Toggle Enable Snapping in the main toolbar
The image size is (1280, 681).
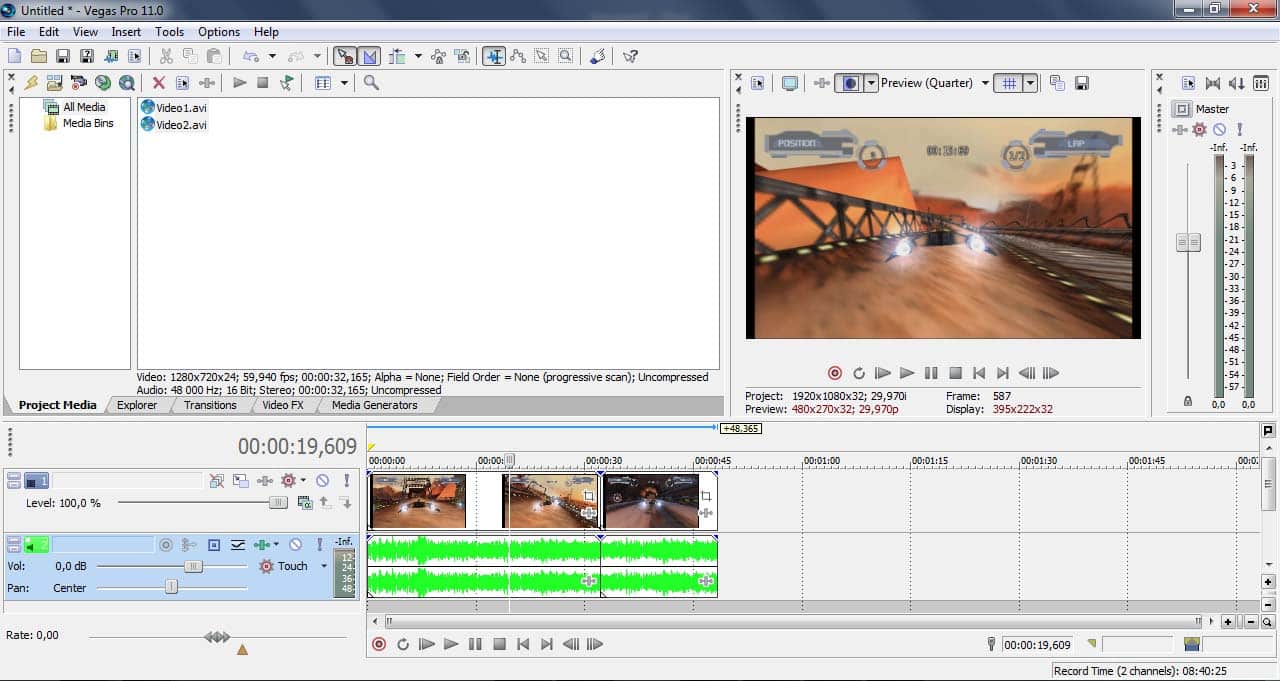pyautogui.click(x=344, y=56)
